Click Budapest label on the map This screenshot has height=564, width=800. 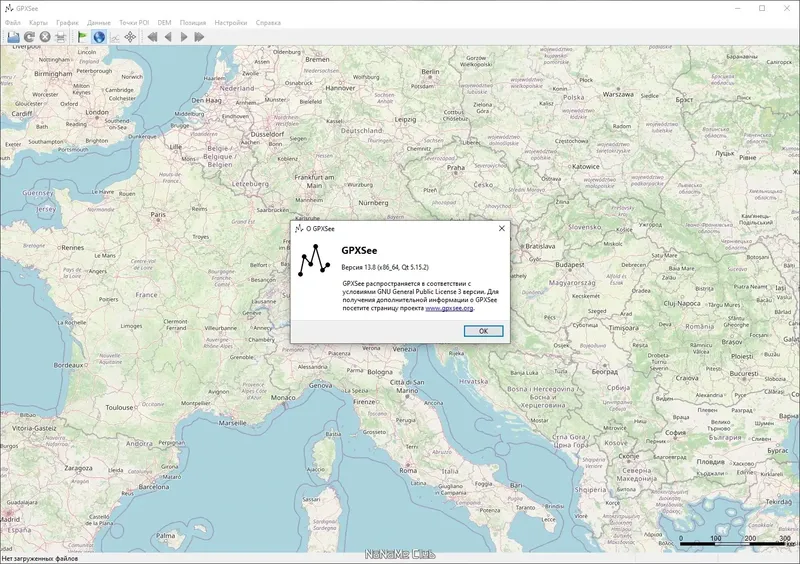(x=570, y=264)
